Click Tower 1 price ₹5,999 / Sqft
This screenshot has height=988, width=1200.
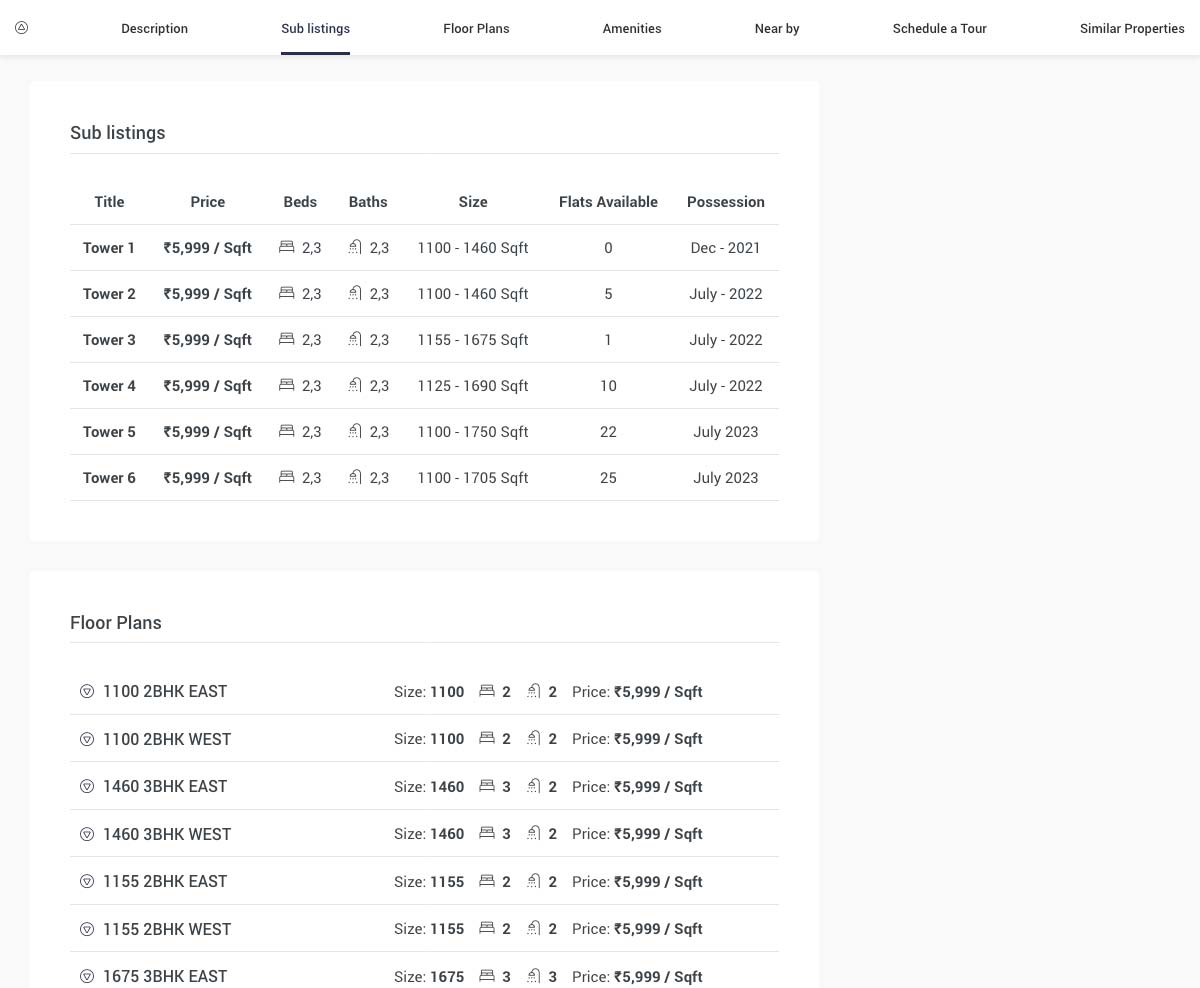(207, 248)
